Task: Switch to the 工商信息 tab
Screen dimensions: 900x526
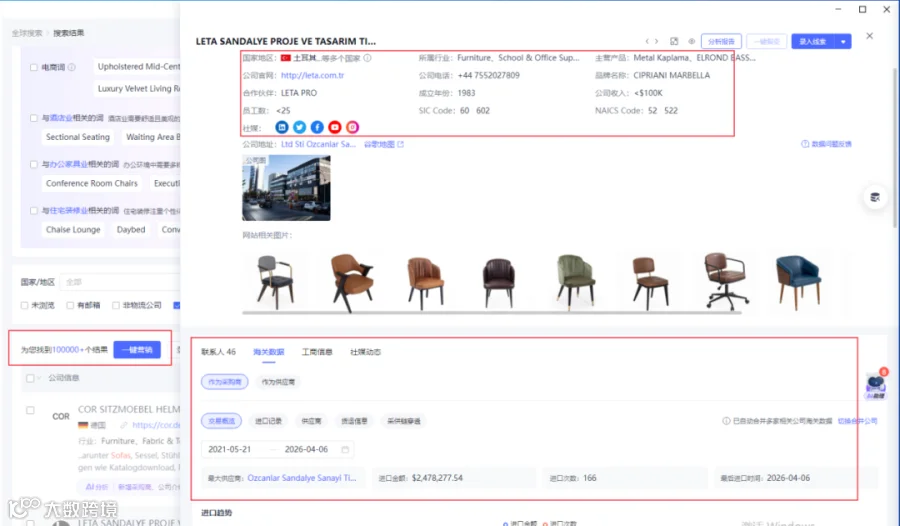Action: tap(317, 352)
